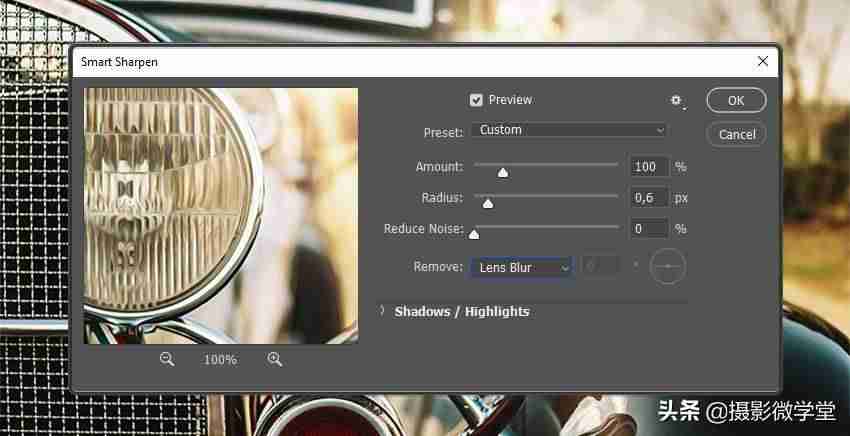Click the Preview label text
This screenshot has height=436, width=850.
(510, 100)
